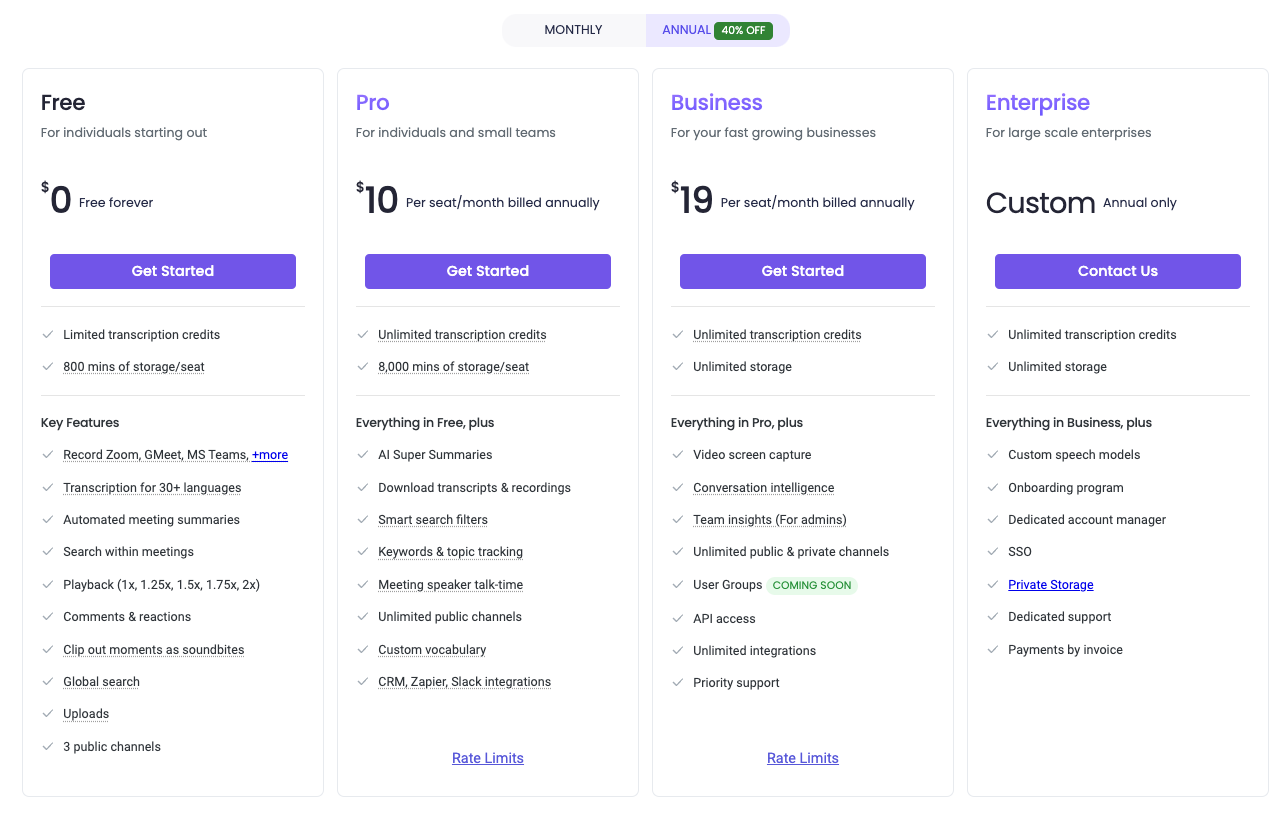Open Rate Limits link under Pro

(x=488, y=758)
